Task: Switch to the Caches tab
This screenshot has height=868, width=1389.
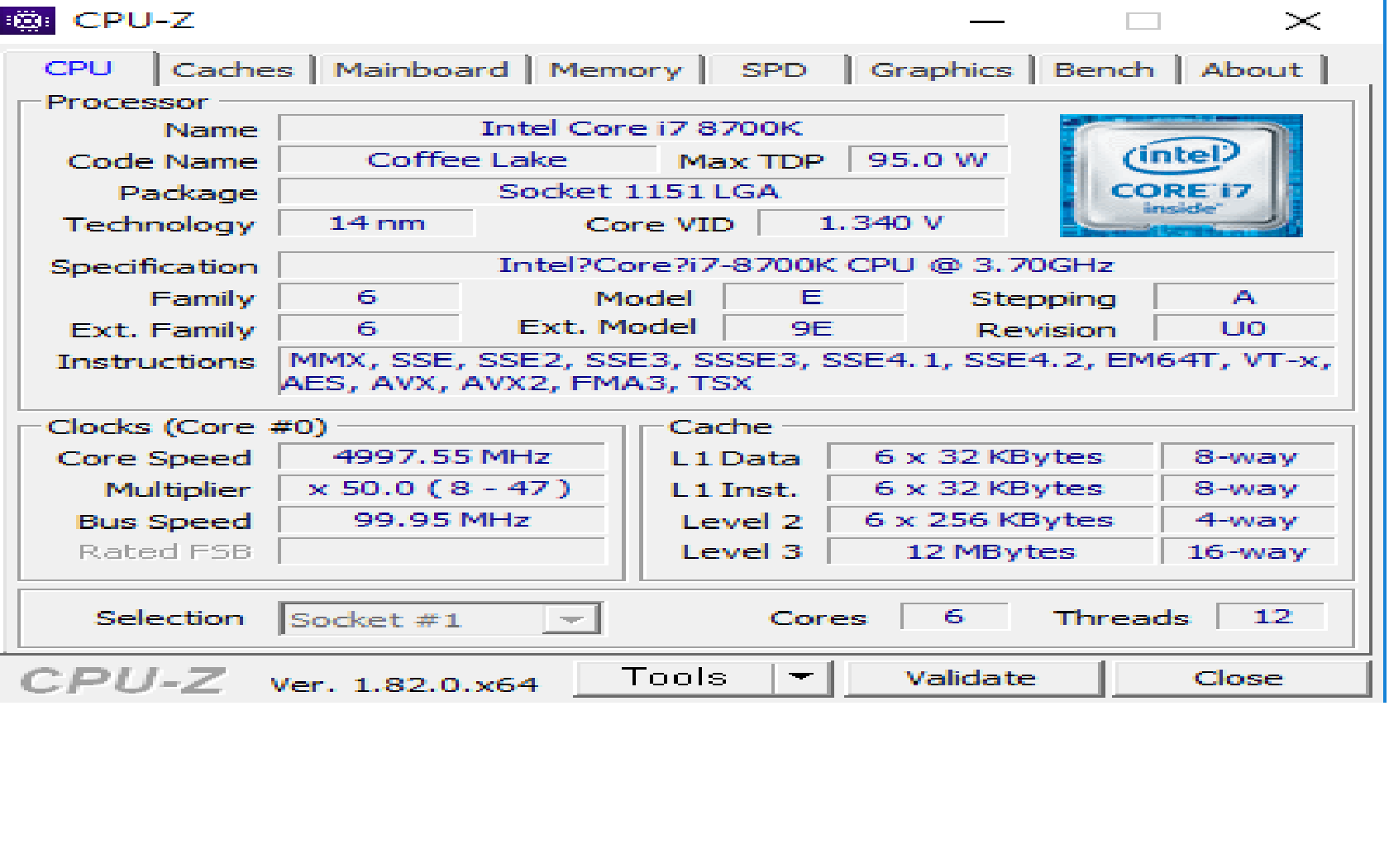Action: click(x=234, y=69)
